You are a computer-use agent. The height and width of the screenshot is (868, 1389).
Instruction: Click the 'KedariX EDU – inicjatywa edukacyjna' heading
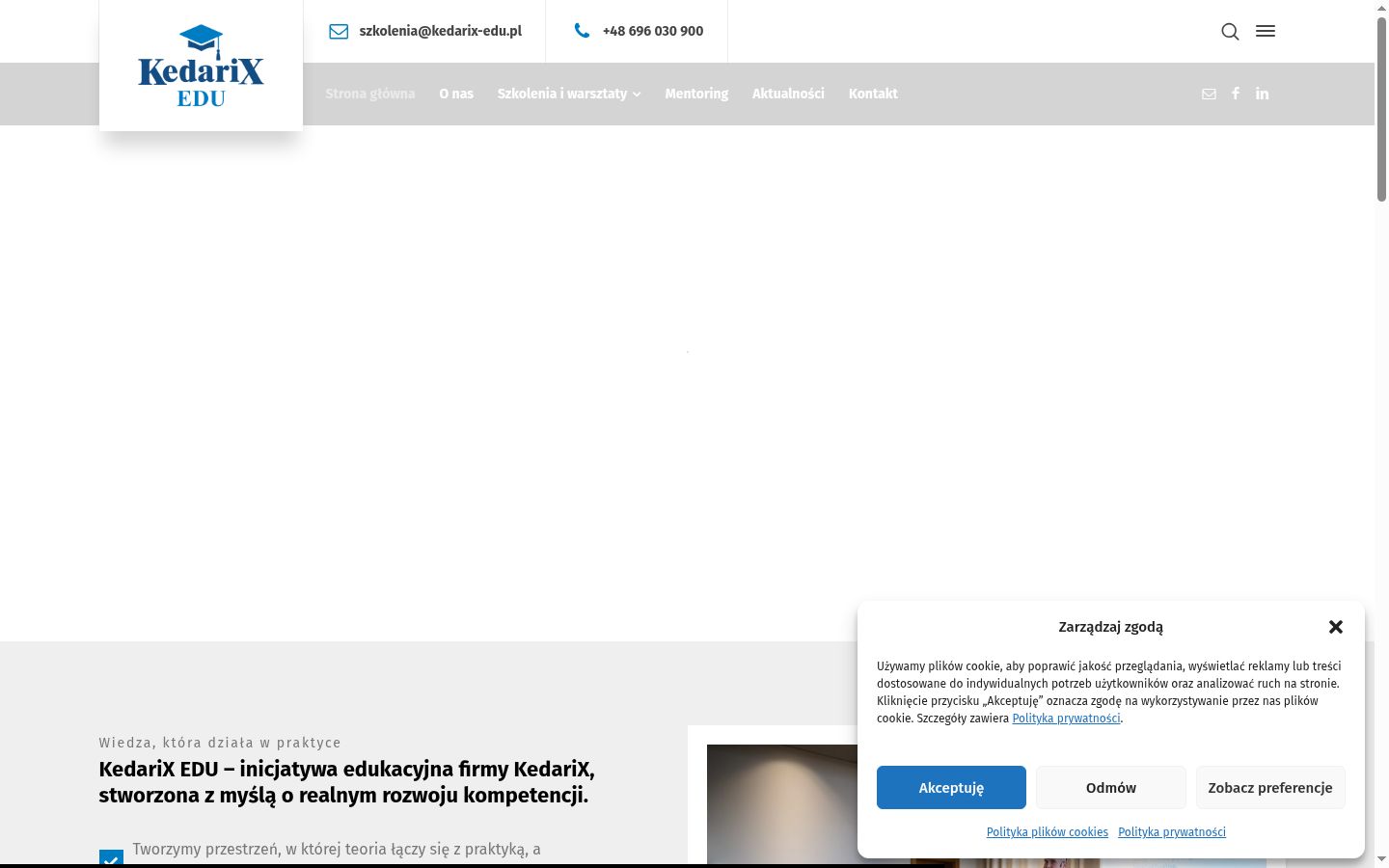(x=347, y=782)
